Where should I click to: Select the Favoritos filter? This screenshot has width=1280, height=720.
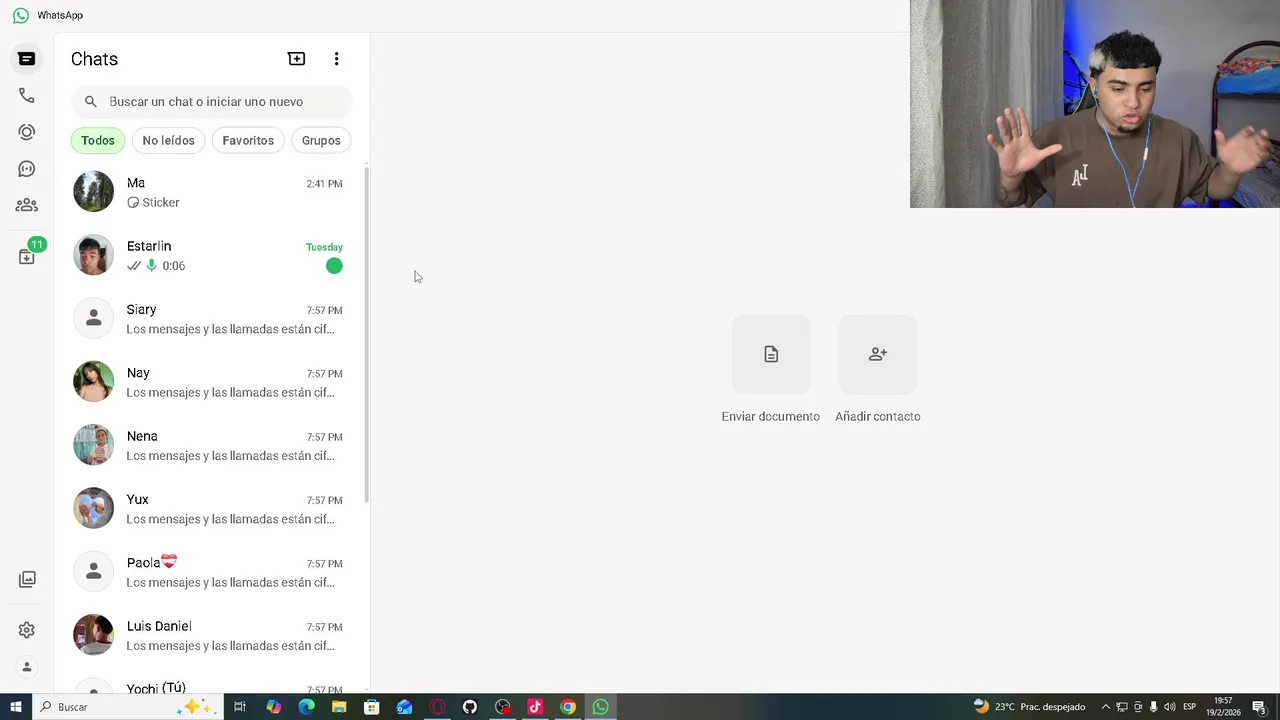(x=248, y=141)
